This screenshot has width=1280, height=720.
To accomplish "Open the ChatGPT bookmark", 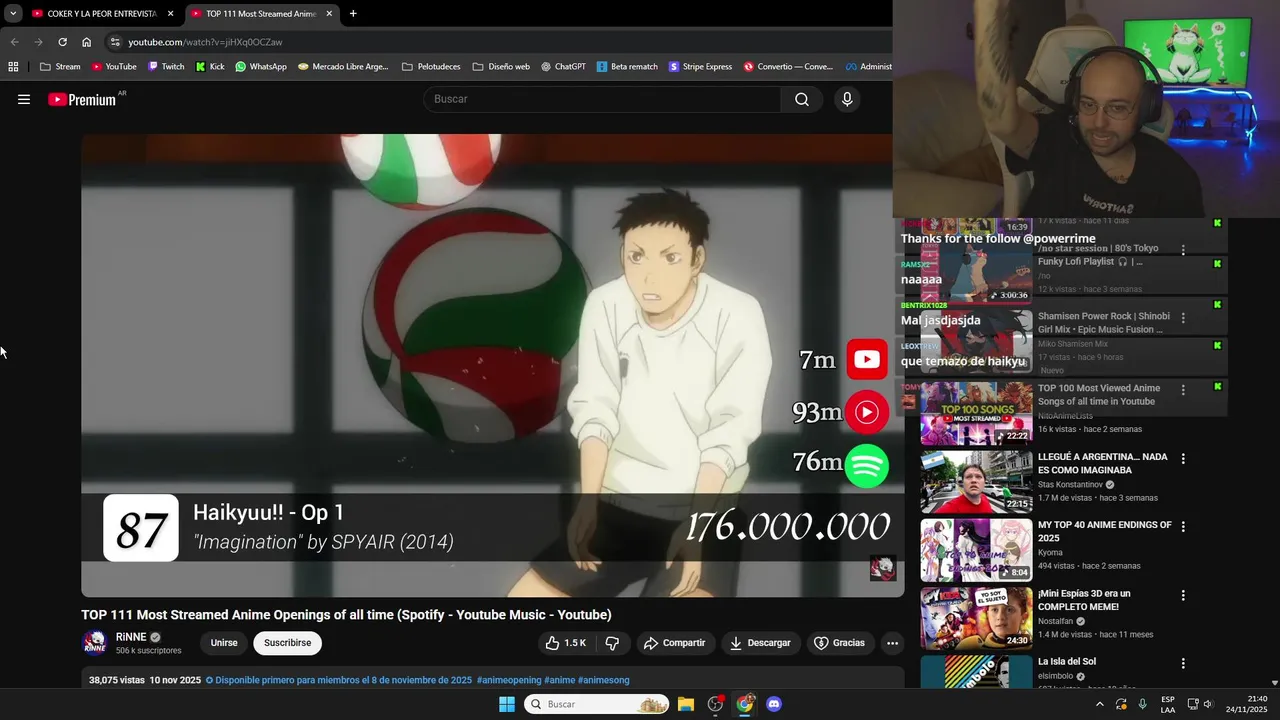I will click(x=563, y=67).
